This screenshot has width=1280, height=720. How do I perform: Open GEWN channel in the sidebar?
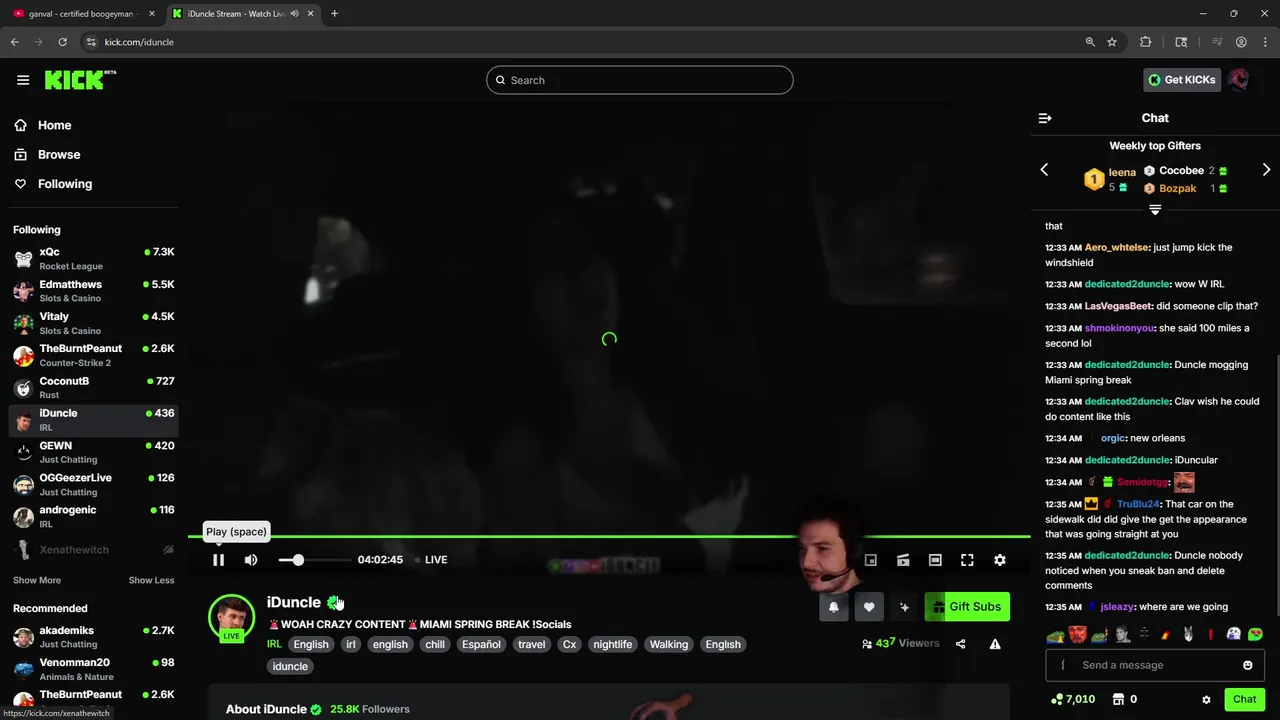tap(94, 452)
